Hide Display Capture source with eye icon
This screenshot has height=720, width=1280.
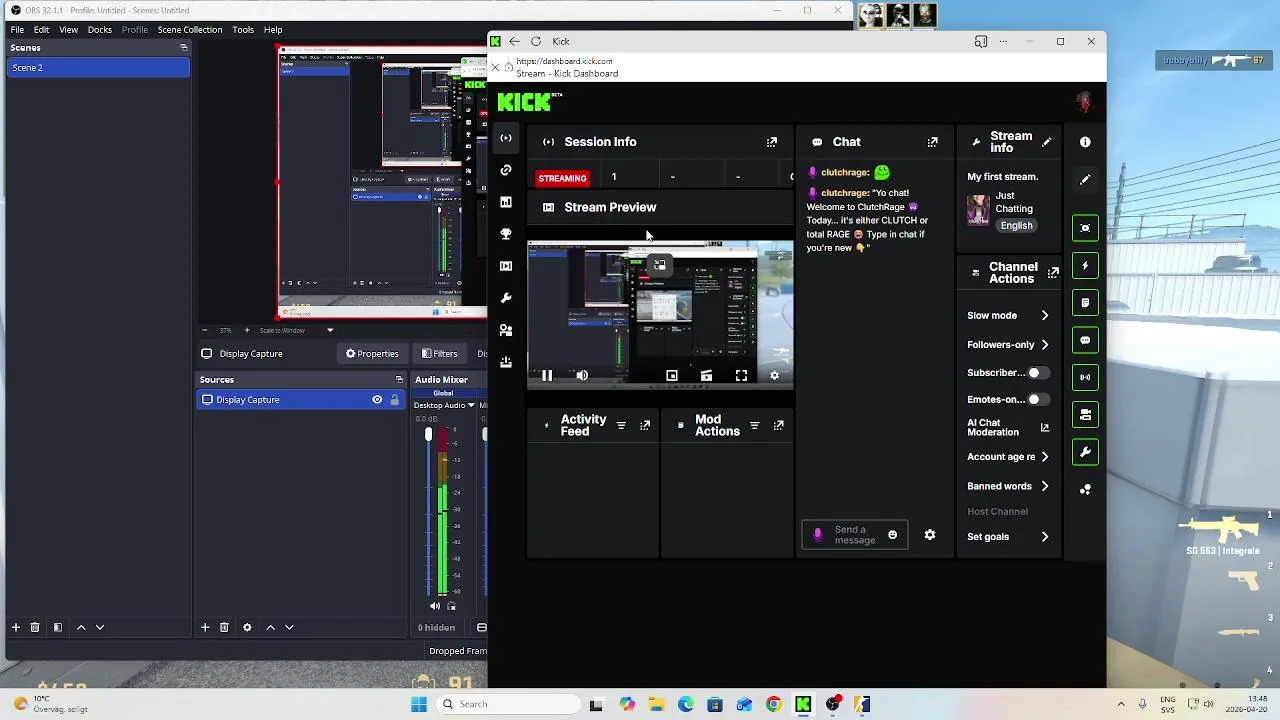point(377,400)
